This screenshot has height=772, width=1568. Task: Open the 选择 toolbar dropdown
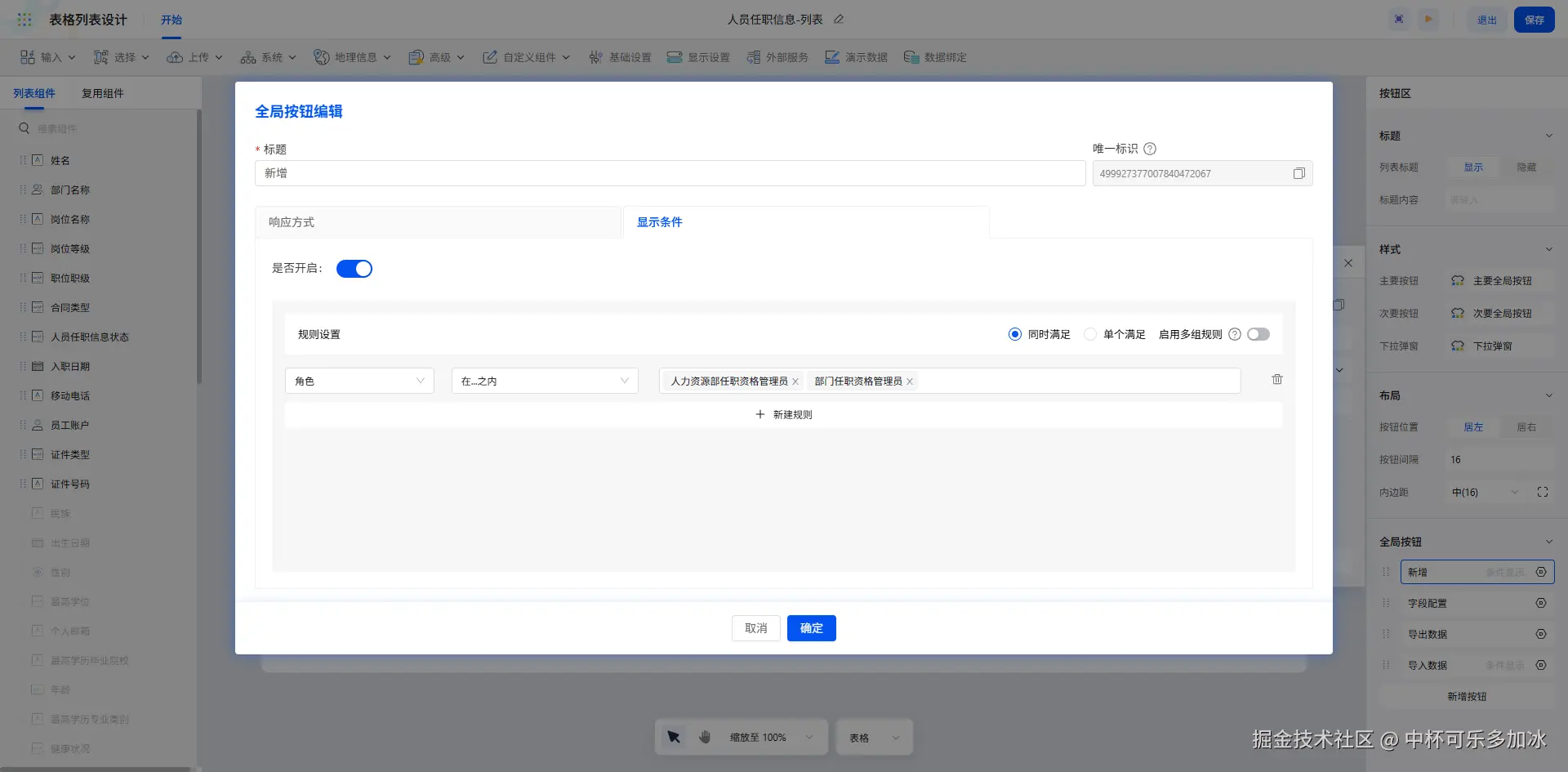click(x=122, y=57)
